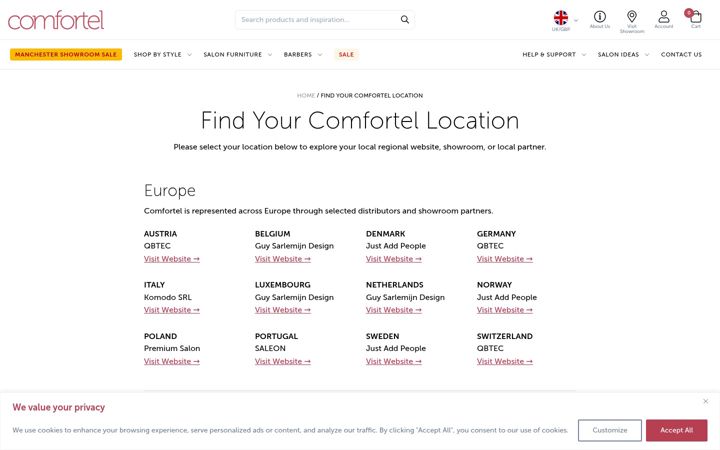Expand the Salon Furniture chevron
The width and height of the screenshot is (720, 450).
point(270,55)
